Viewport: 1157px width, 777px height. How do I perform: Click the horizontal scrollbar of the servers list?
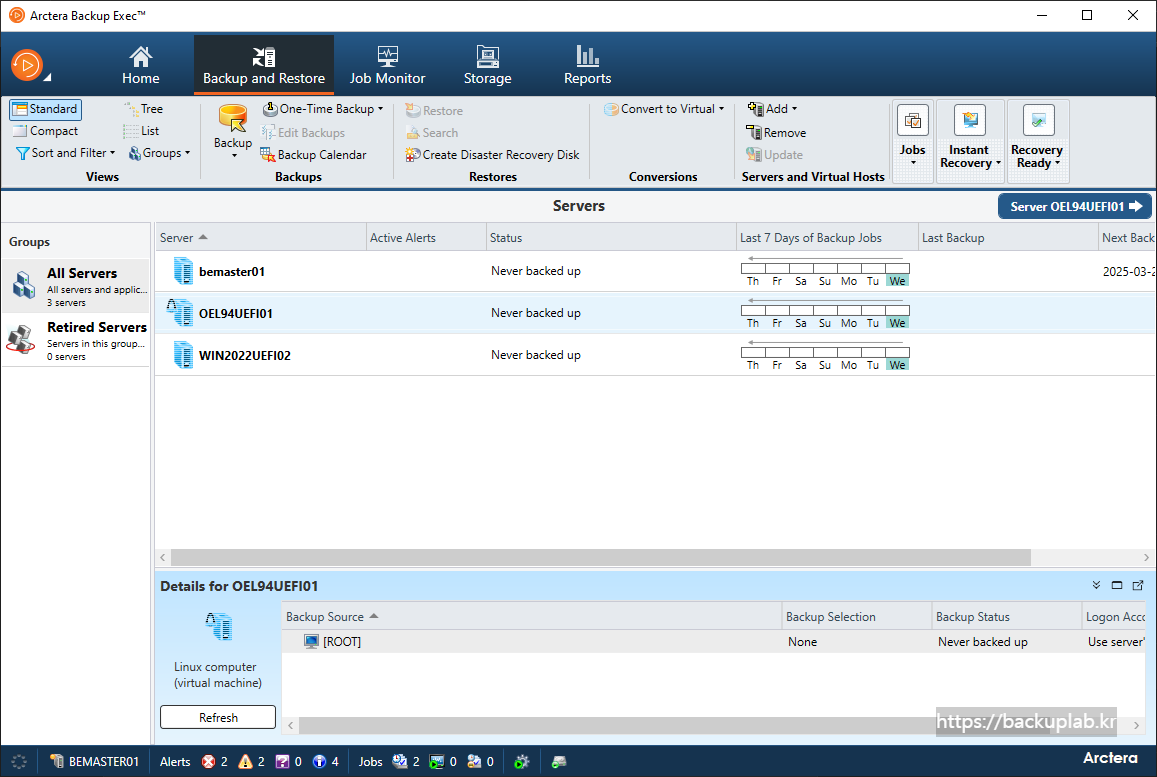tap(600, 557)
